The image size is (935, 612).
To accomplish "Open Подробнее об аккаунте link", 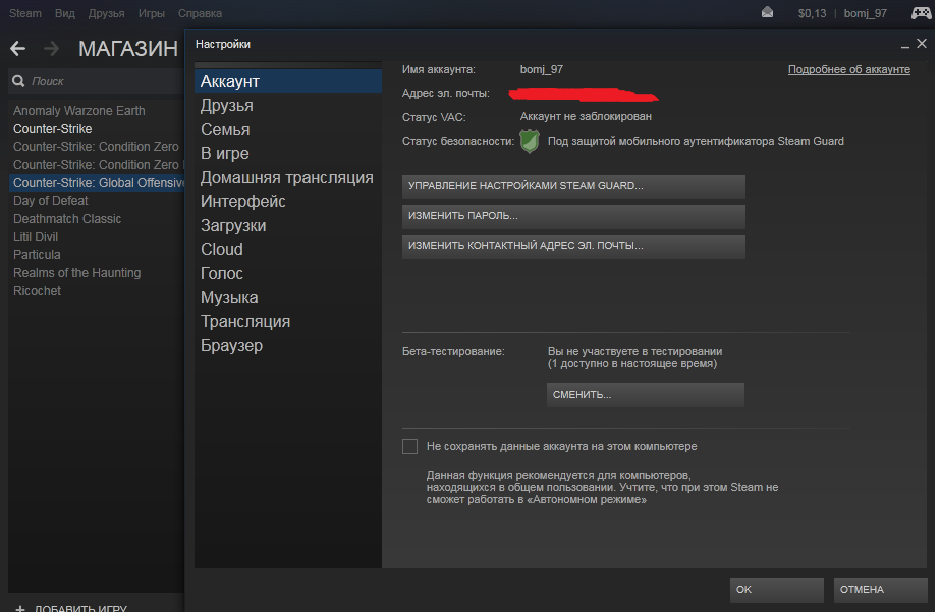I will (x=849, y=69).
